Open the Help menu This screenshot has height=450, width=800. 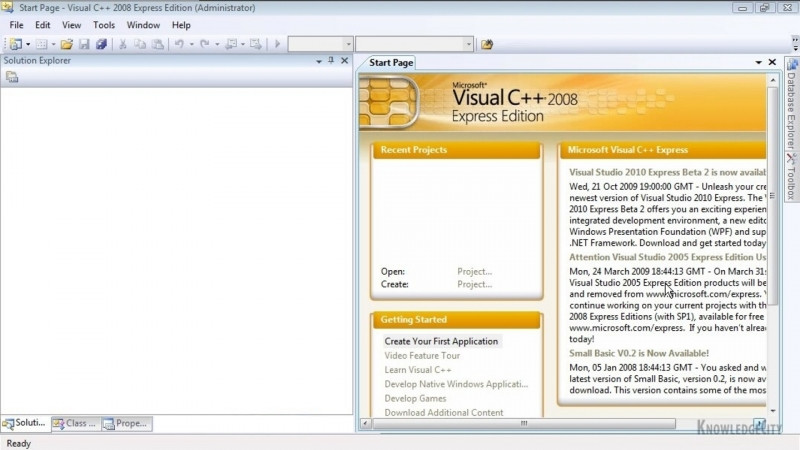click(x=181, y=25)
